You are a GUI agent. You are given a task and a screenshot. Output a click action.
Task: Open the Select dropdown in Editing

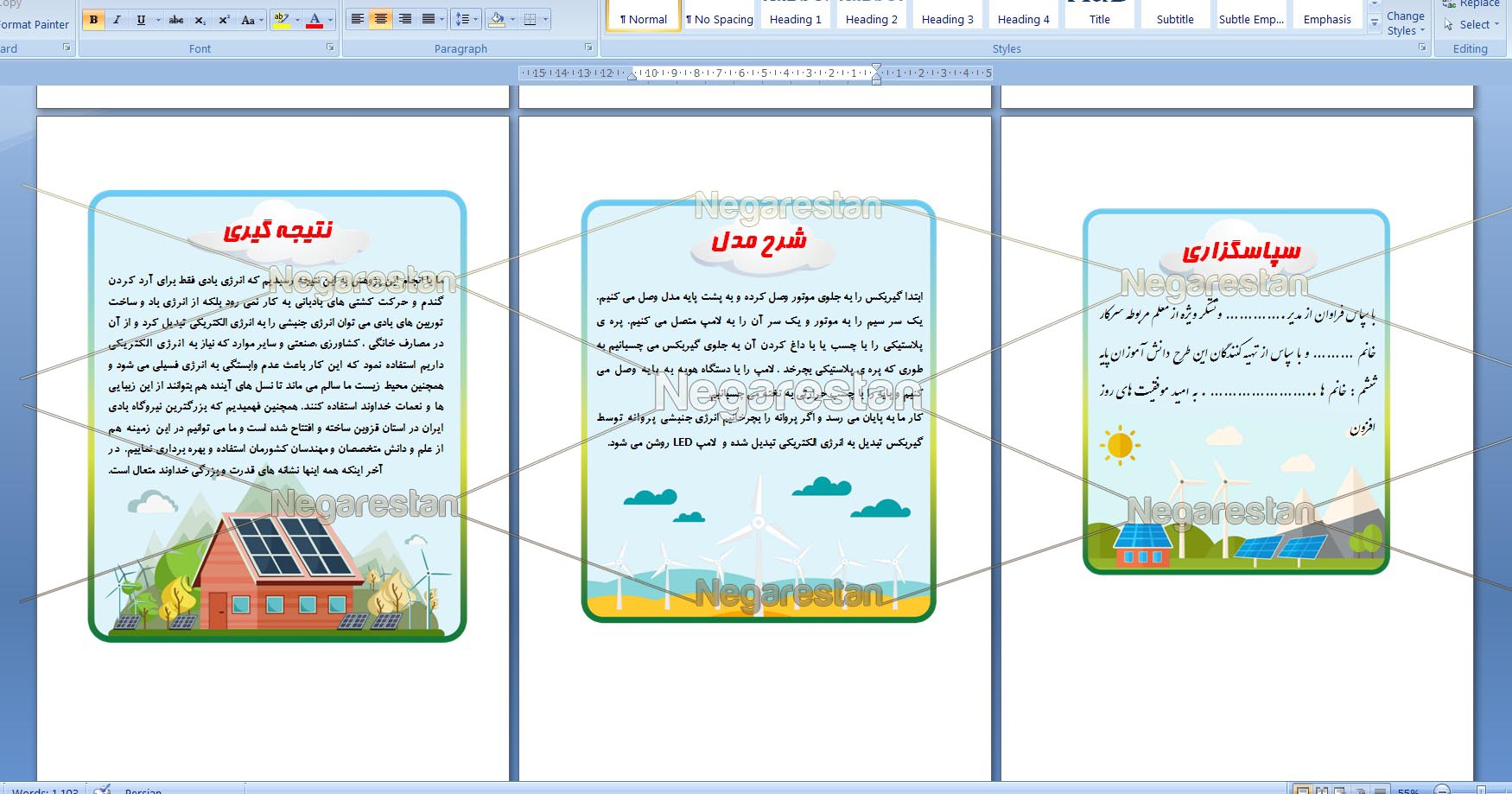click(1471, 24)
